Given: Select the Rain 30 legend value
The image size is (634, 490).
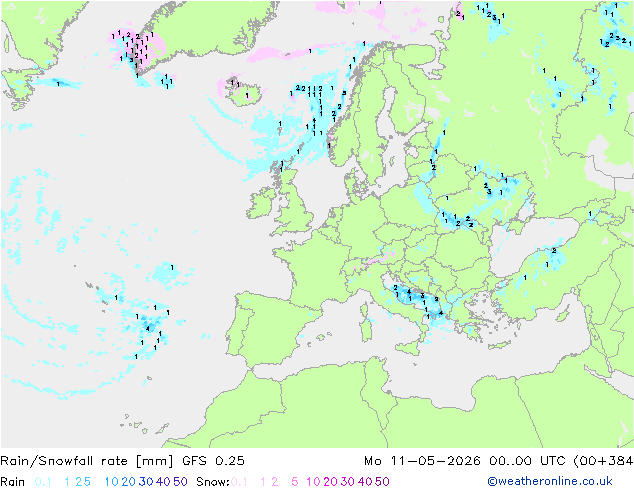Looking at the screenshot, I should 146,482.
